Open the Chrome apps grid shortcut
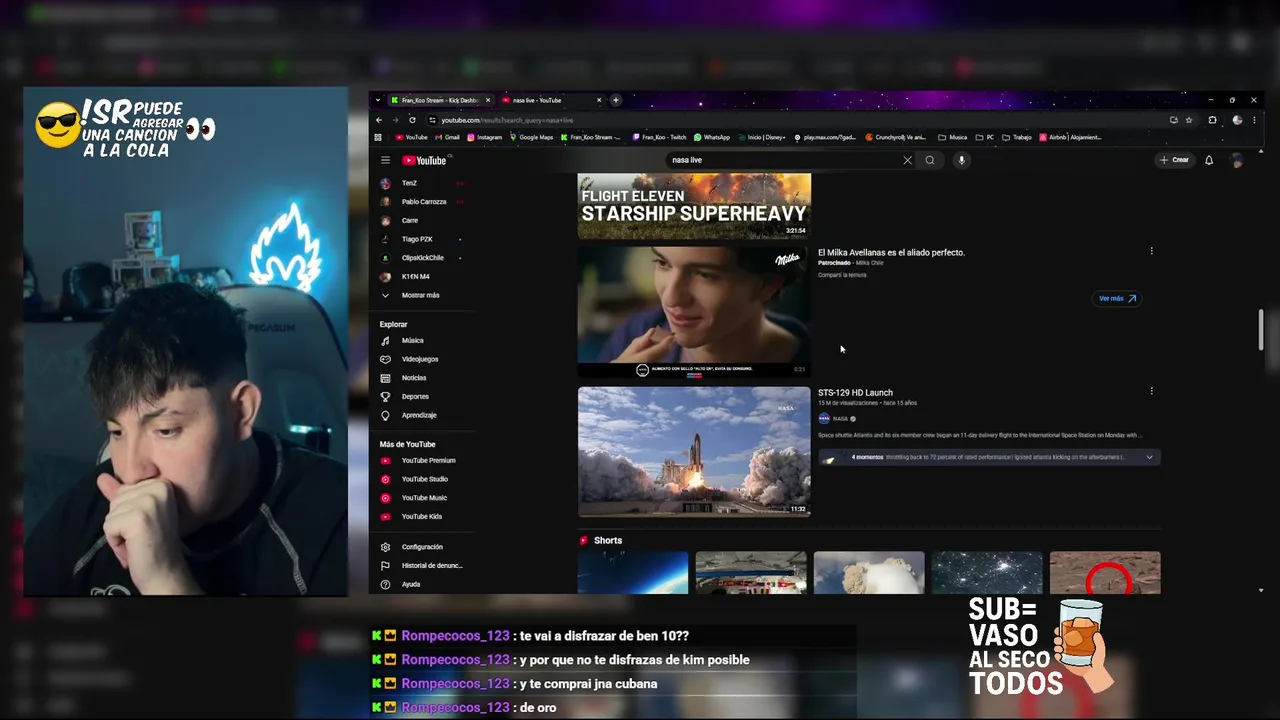The height and width of the screenshot is (720, 1280). [378, 137]
